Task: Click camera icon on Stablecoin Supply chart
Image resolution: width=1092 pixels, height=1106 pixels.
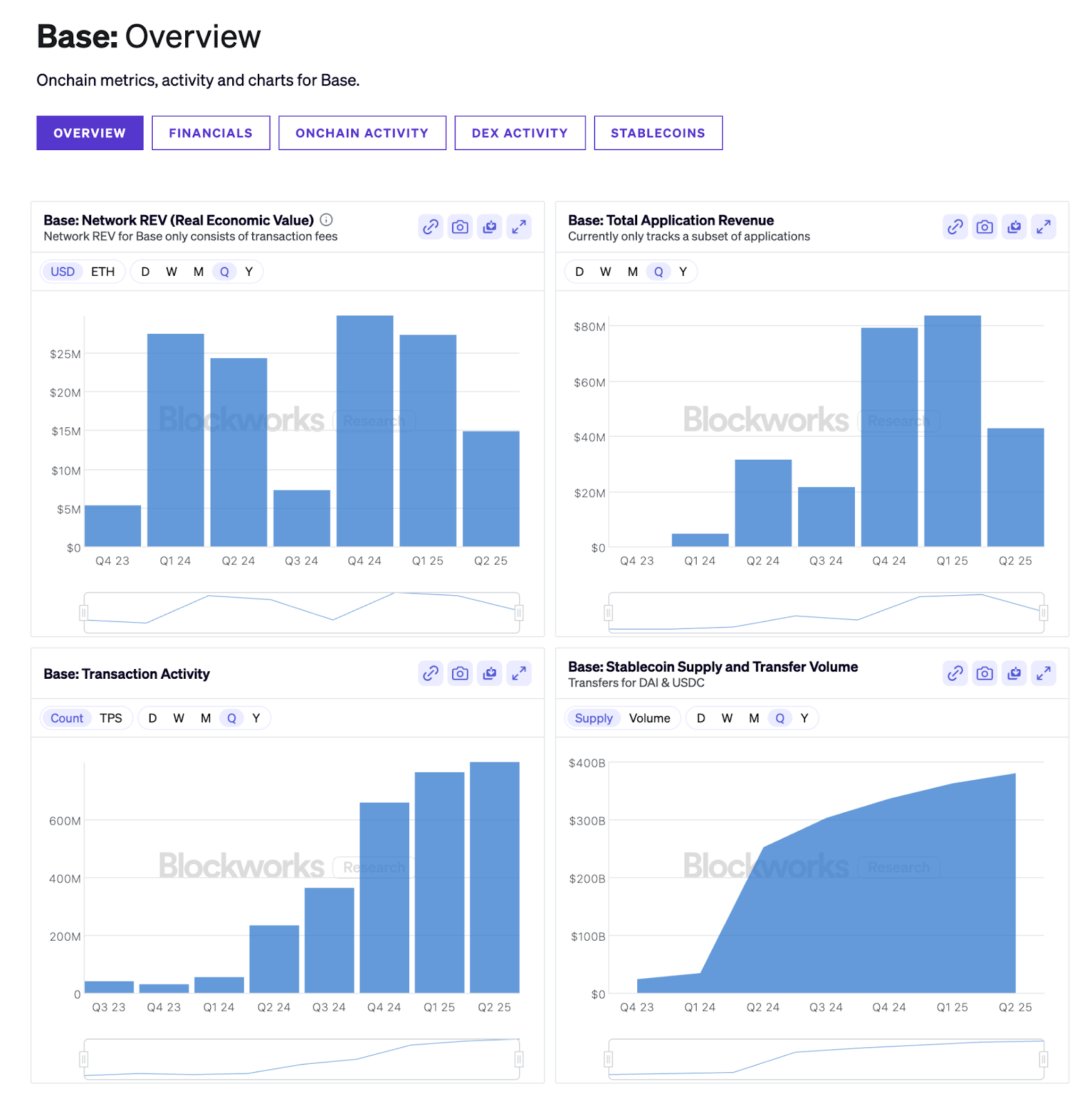Action: click(984, 673)
